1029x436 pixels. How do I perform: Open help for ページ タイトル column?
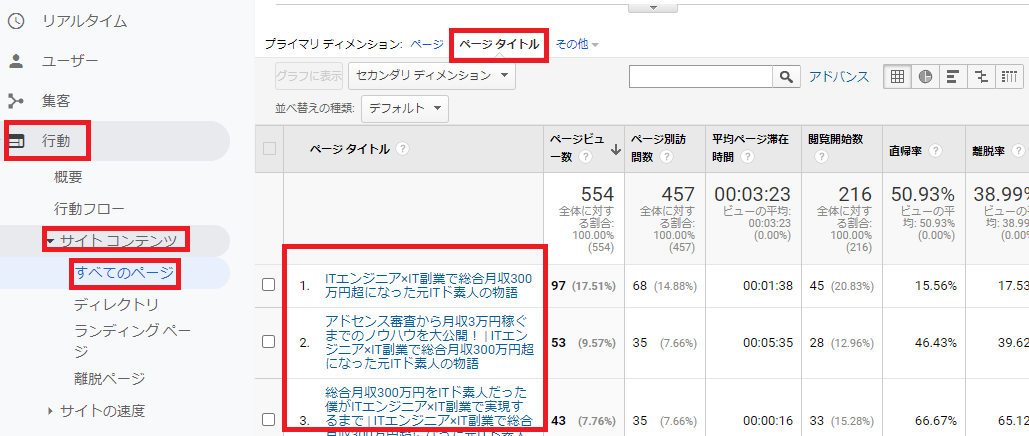pos(402,149)
